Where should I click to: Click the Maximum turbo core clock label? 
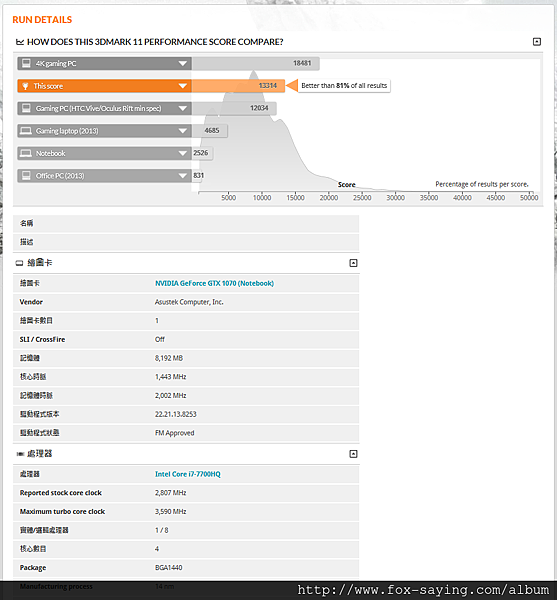point(62,512)
